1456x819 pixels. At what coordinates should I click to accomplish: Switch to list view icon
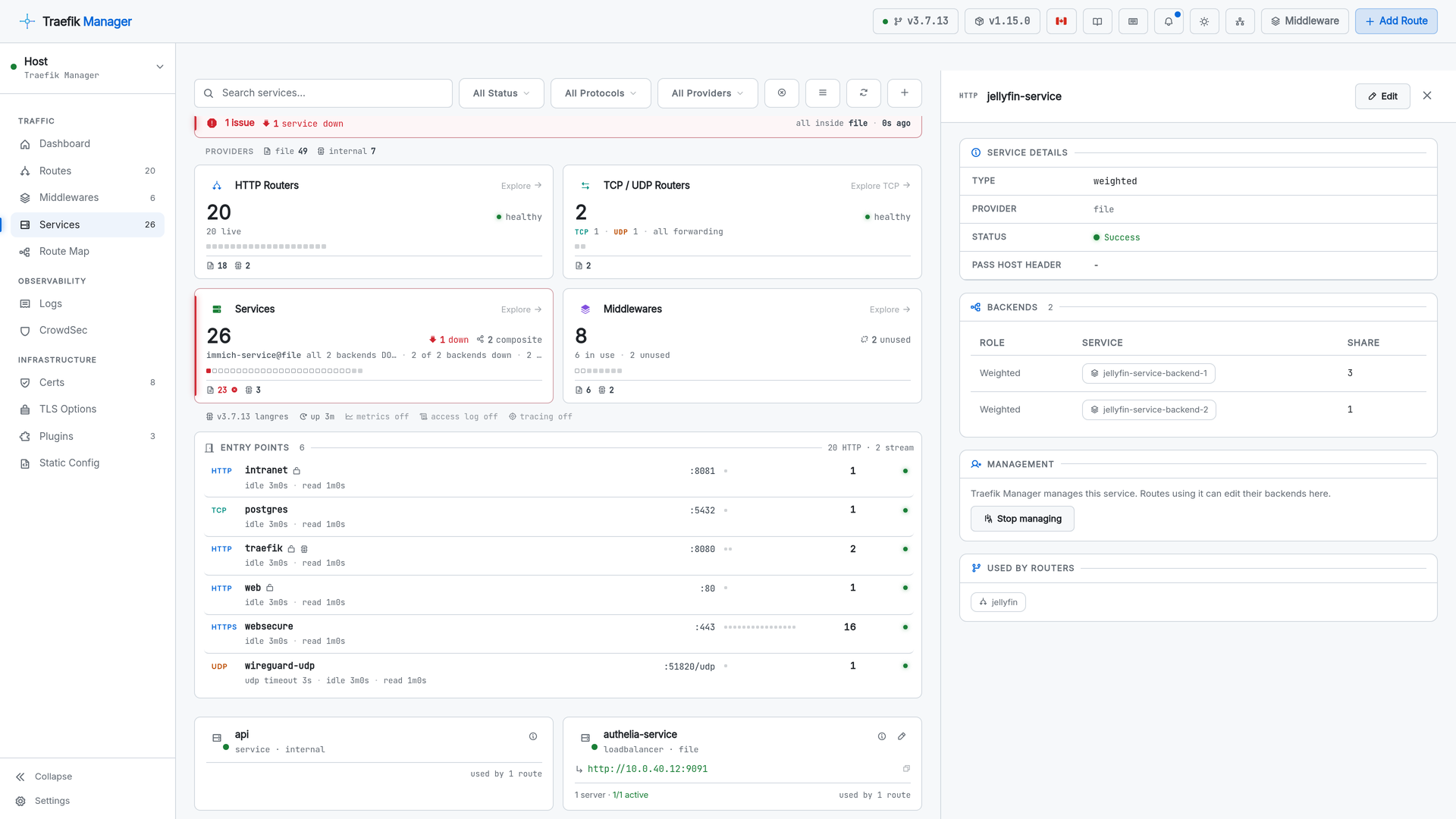coord(823,93)
